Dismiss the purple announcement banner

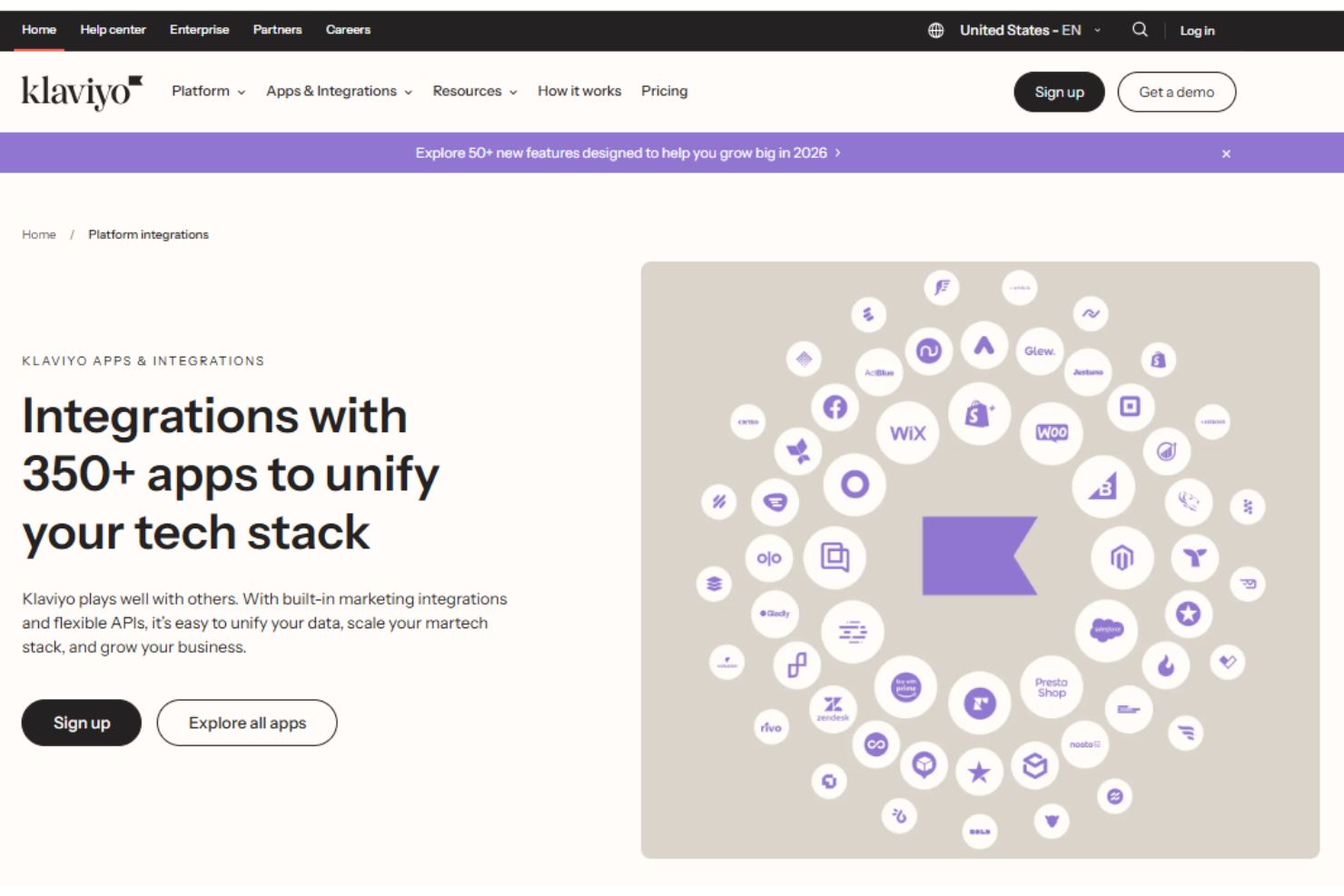tap(1226, 153)
